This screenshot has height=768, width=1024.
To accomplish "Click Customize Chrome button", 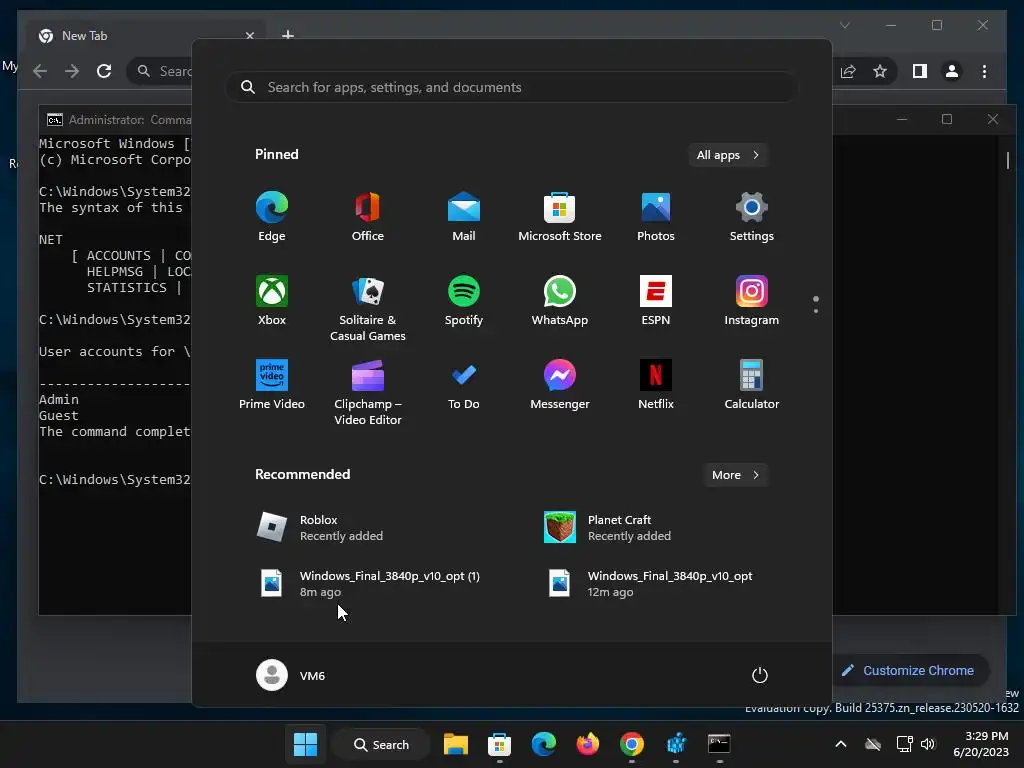I will tap(910, 671).
